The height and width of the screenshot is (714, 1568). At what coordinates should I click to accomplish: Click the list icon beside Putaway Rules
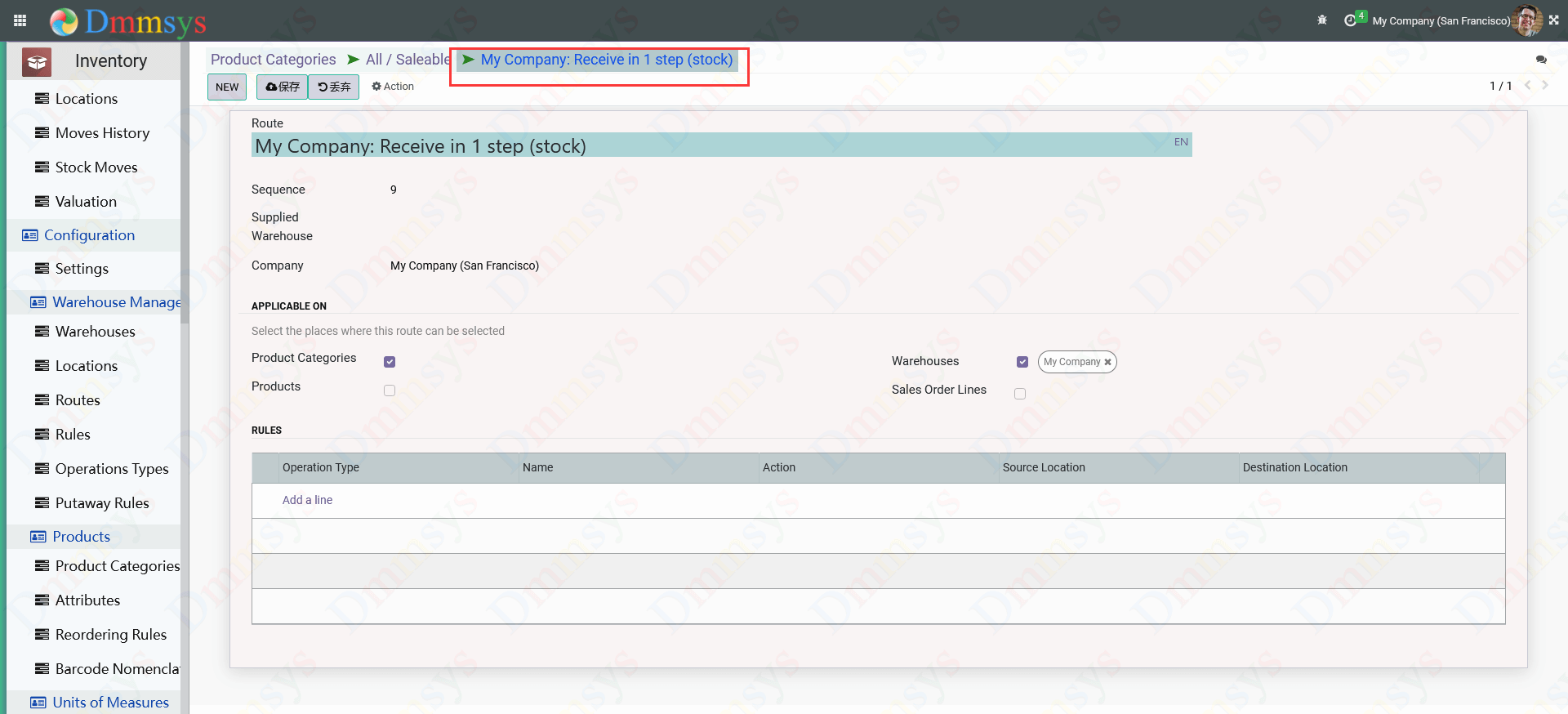tap(42, 502)
